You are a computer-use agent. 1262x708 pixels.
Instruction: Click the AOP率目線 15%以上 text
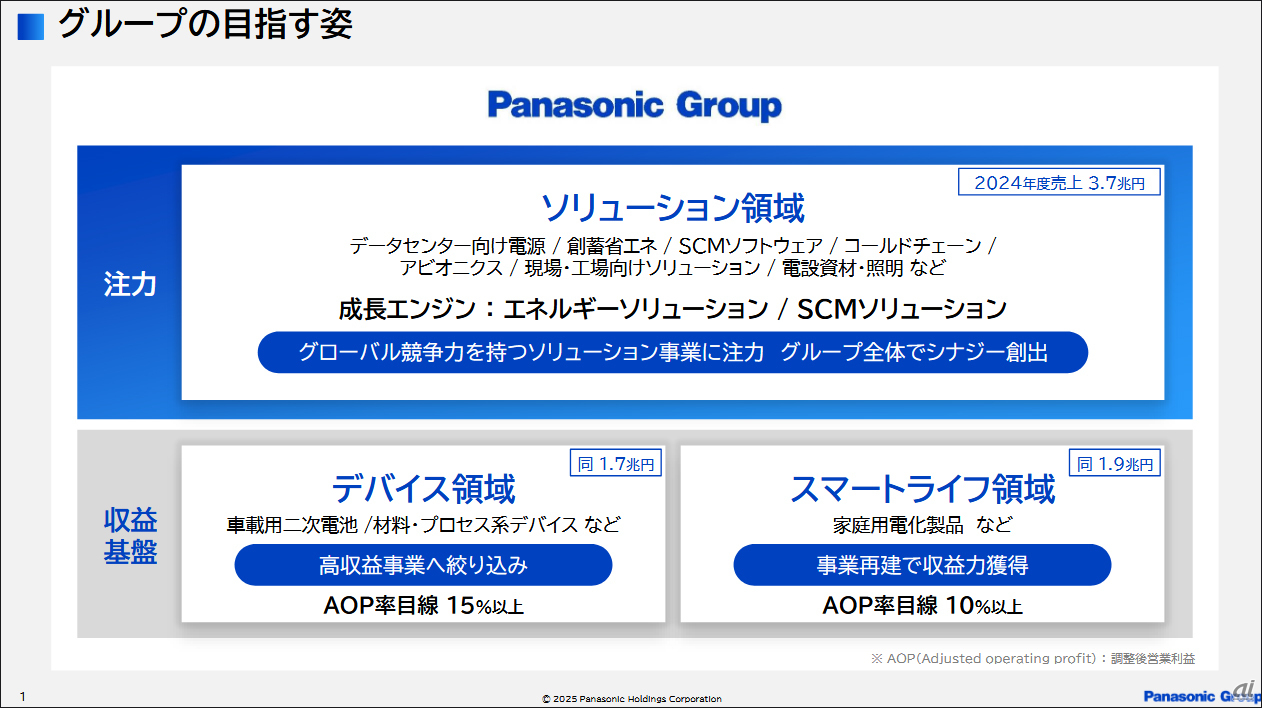coord(424,606)
